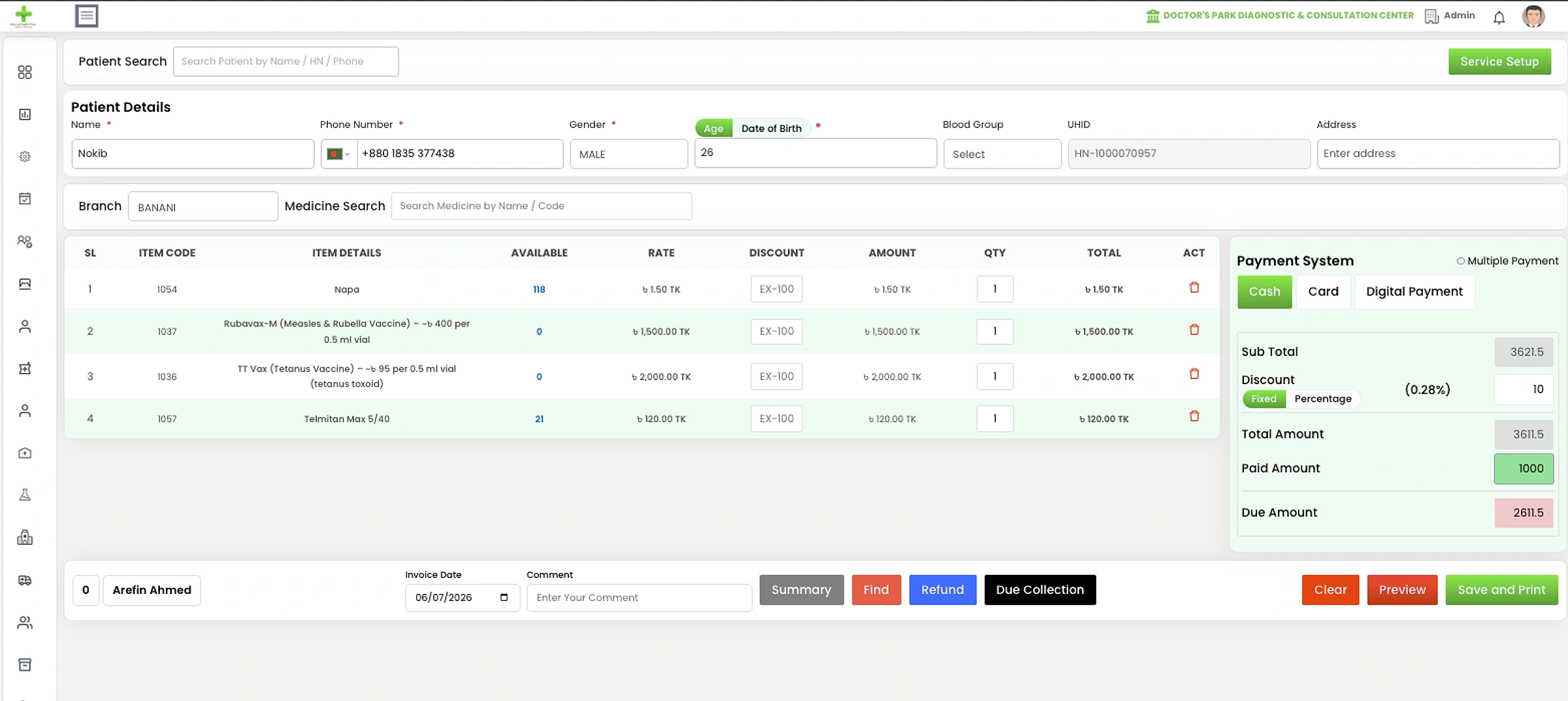The height and width of the screenshot is (701, 1568).
Task: Open the hospital building sidebar icon
Action: click(x=25, y=538)
